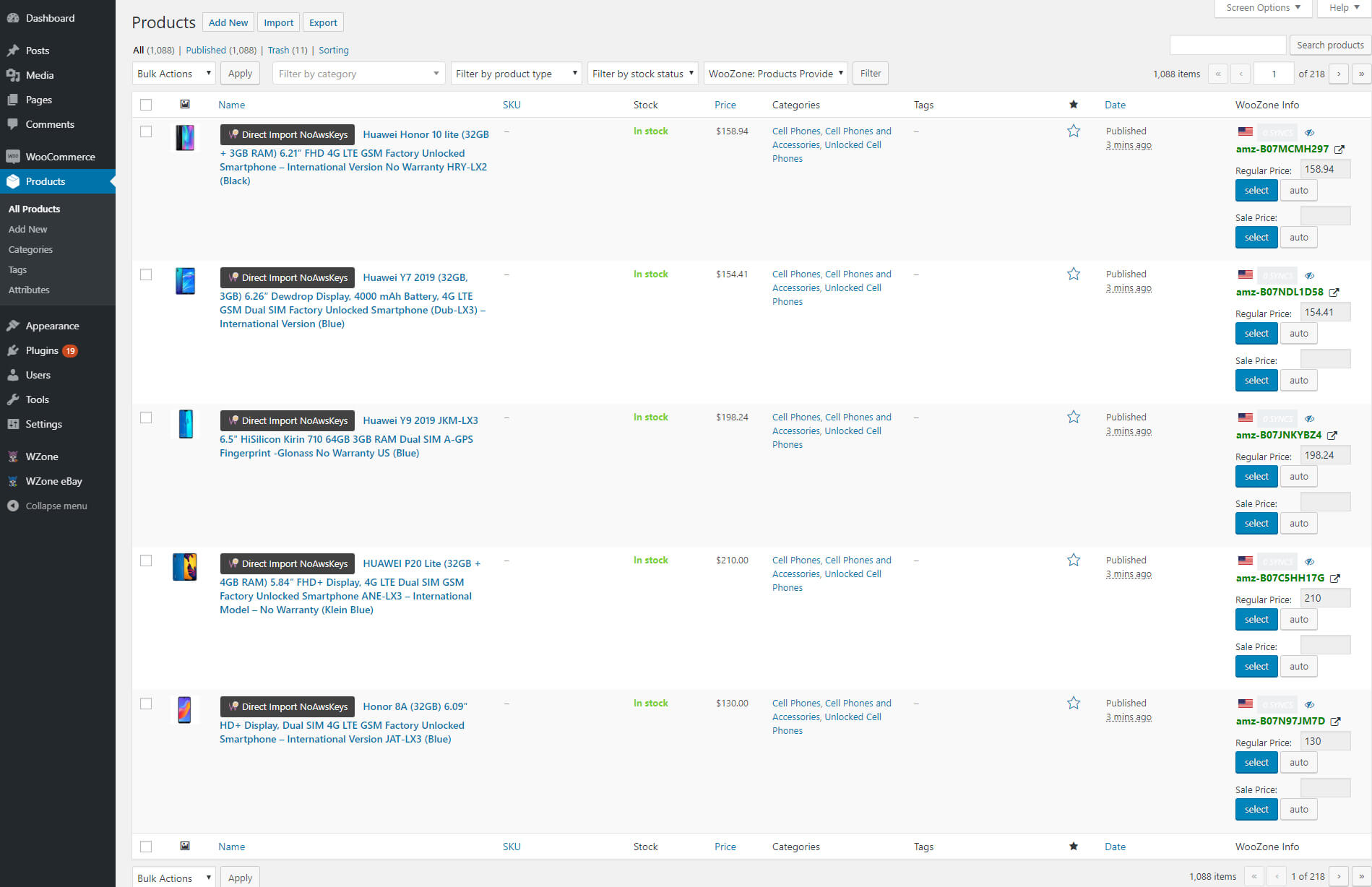
Task: Open Posts in the admin sidebar
Action: (38, 51)
